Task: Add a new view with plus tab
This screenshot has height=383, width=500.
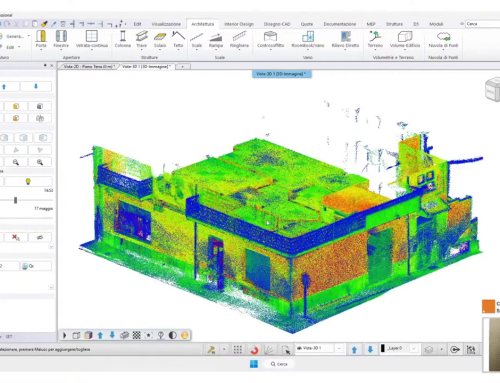Action: pyautogui.click(x=183, y=67)
